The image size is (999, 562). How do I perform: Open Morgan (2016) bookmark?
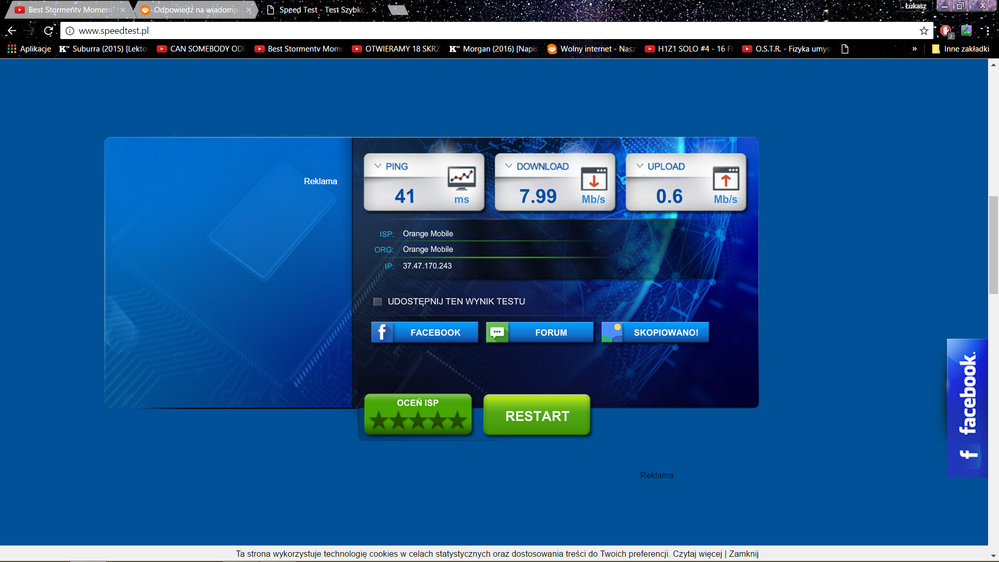pos(493,48)
